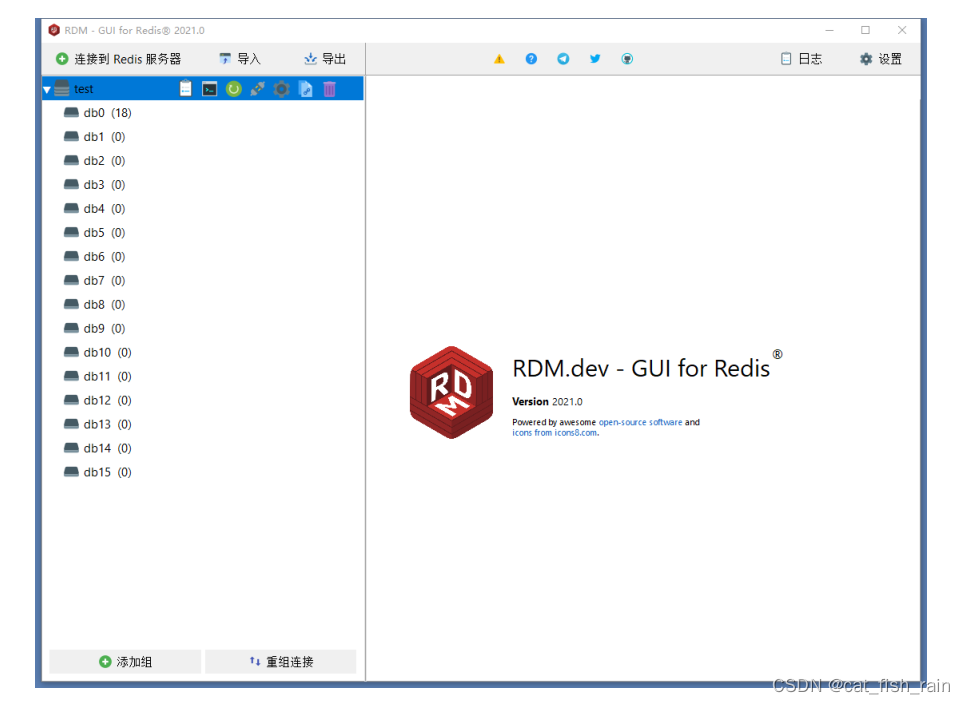Unload/disconnect the test connection via plug icon

click(257, 88)
